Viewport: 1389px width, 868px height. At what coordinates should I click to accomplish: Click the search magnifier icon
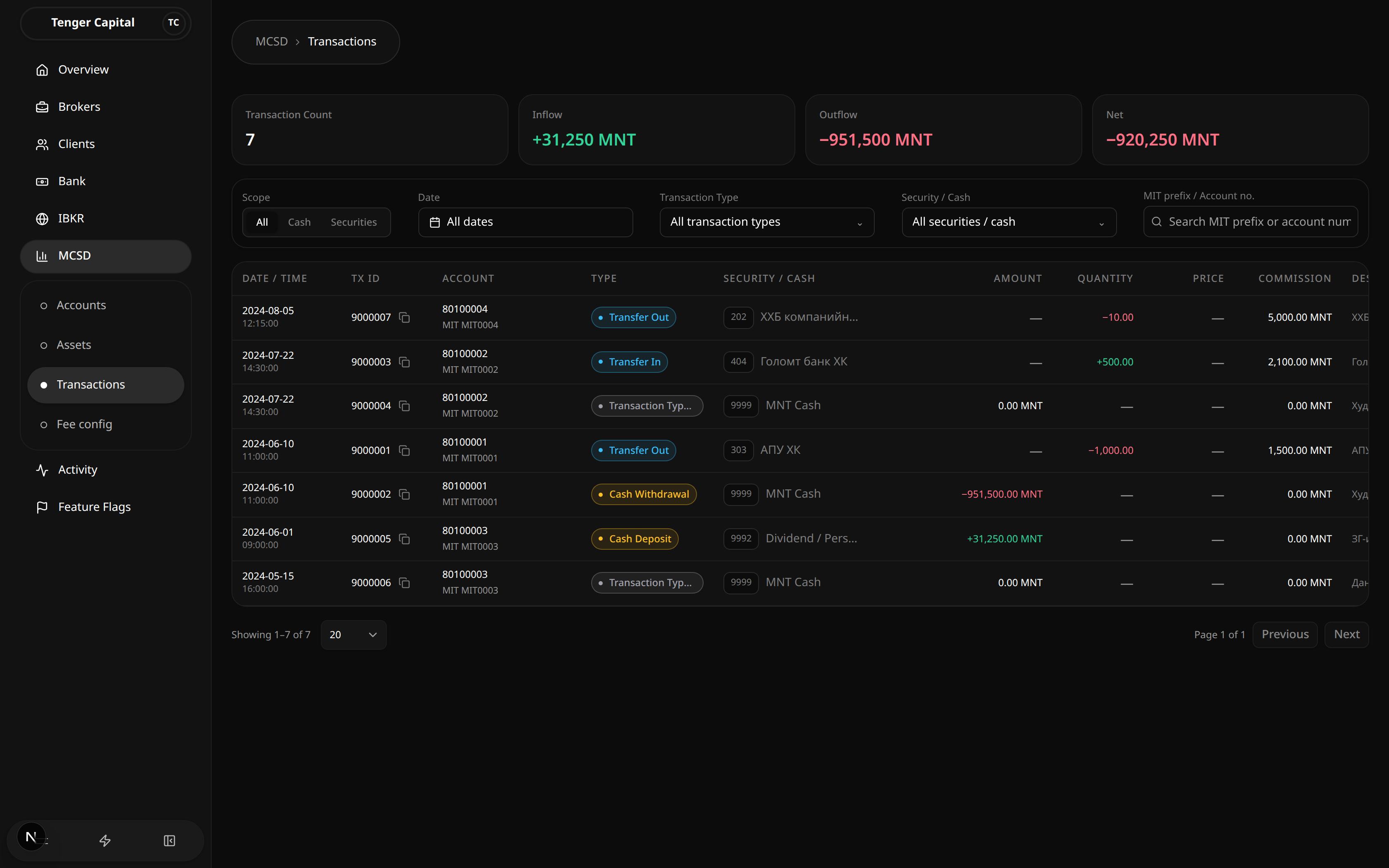click(x=1157, y=222)
